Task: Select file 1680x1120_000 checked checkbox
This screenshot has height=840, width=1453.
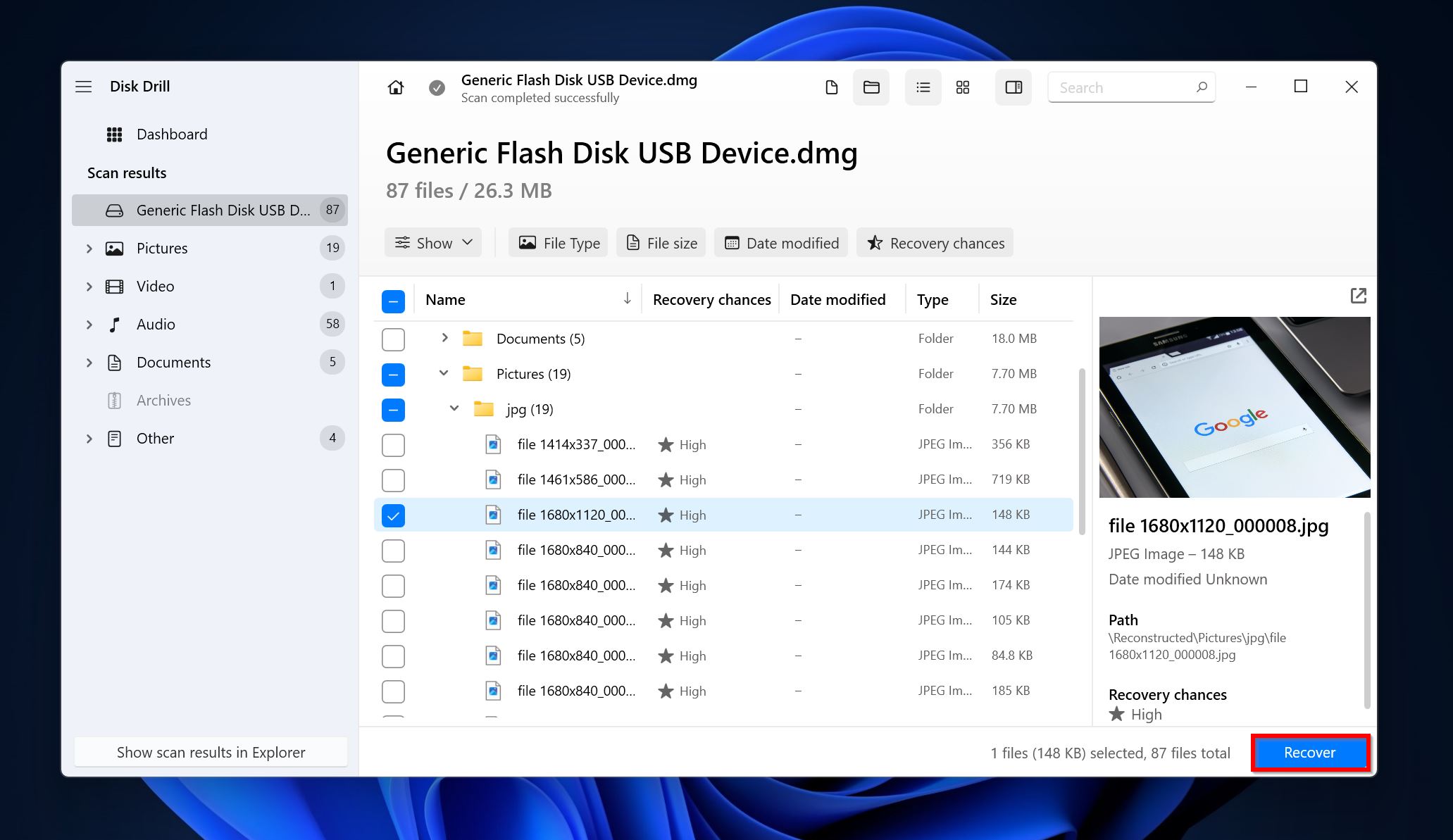Action: (x=394, y=515)
